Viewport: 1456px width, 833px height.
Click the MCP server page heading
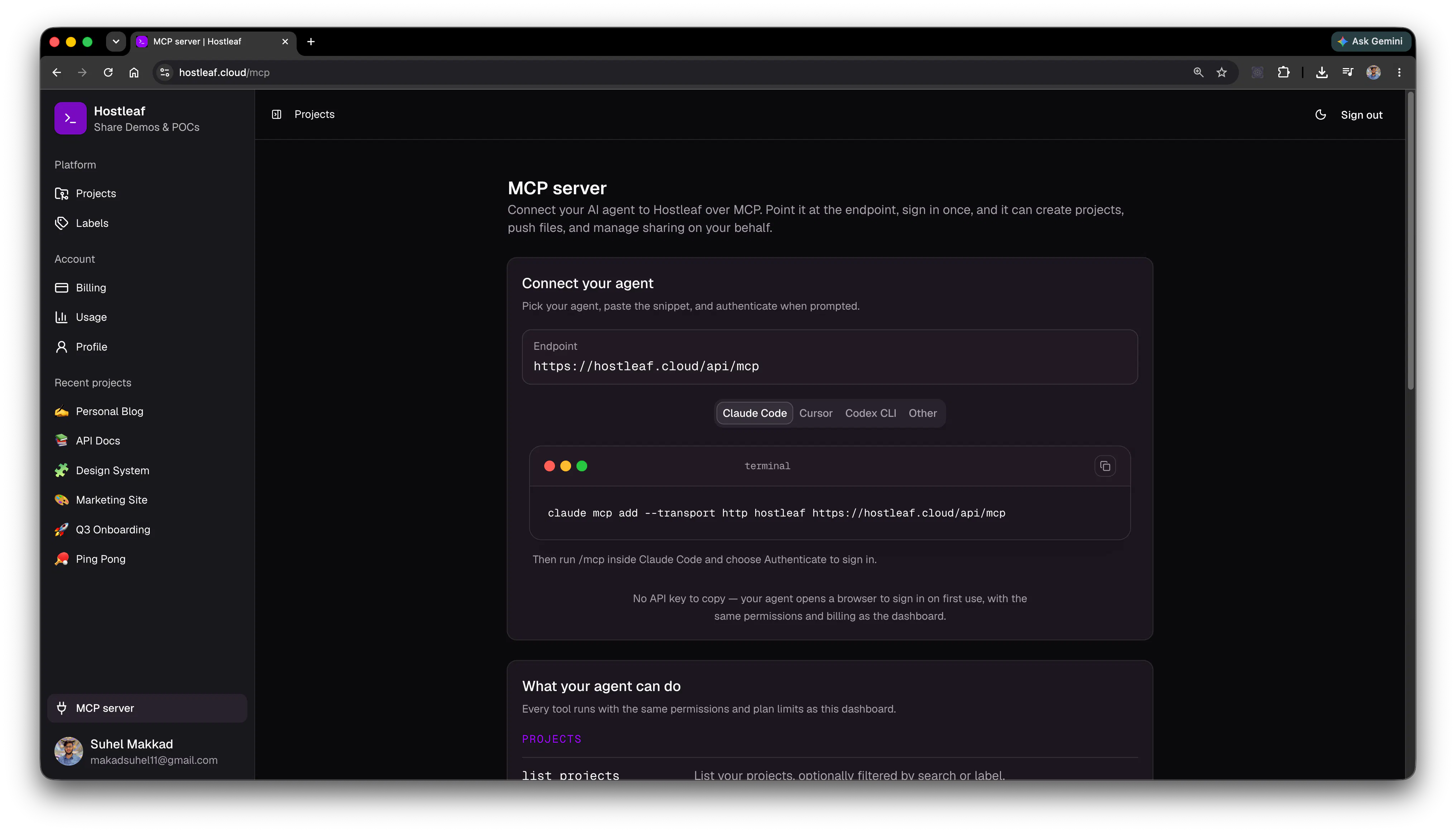557,188
